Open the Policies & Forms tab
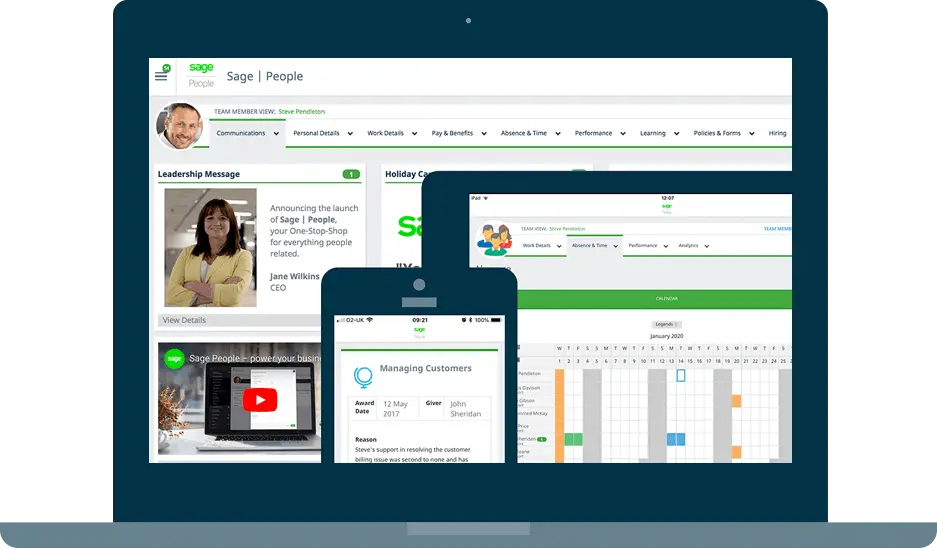Viewport: 937px width, 548px height. (x=717, y=133)
